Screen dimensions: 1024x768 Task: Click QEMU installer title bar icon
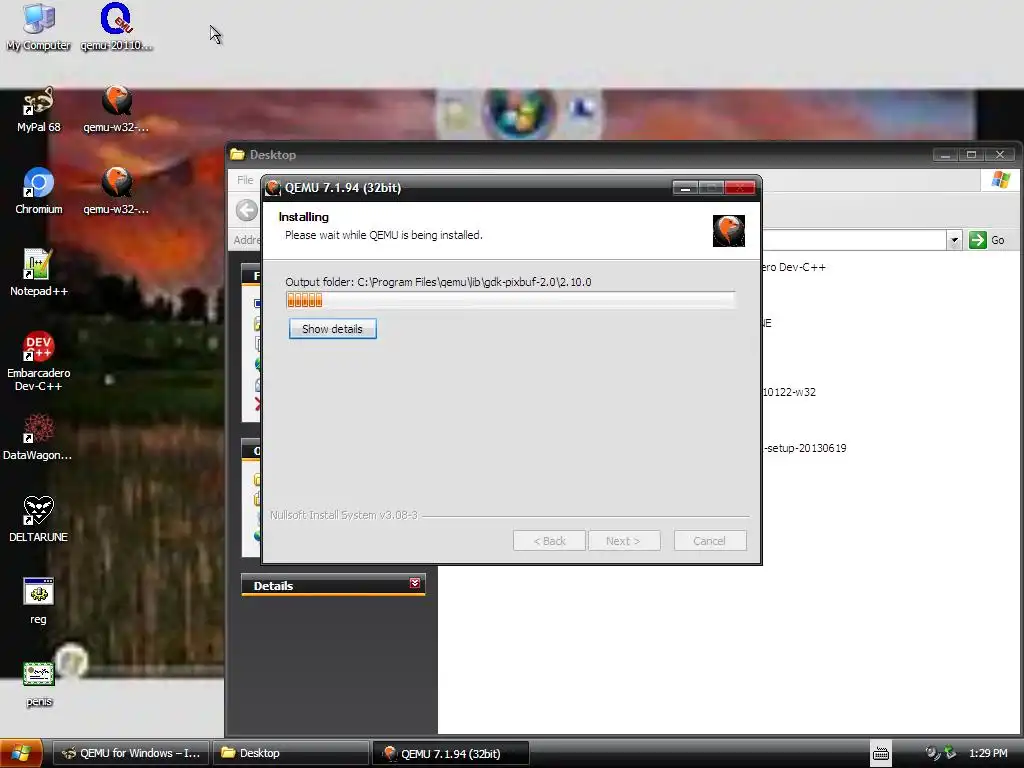point(273,188)
